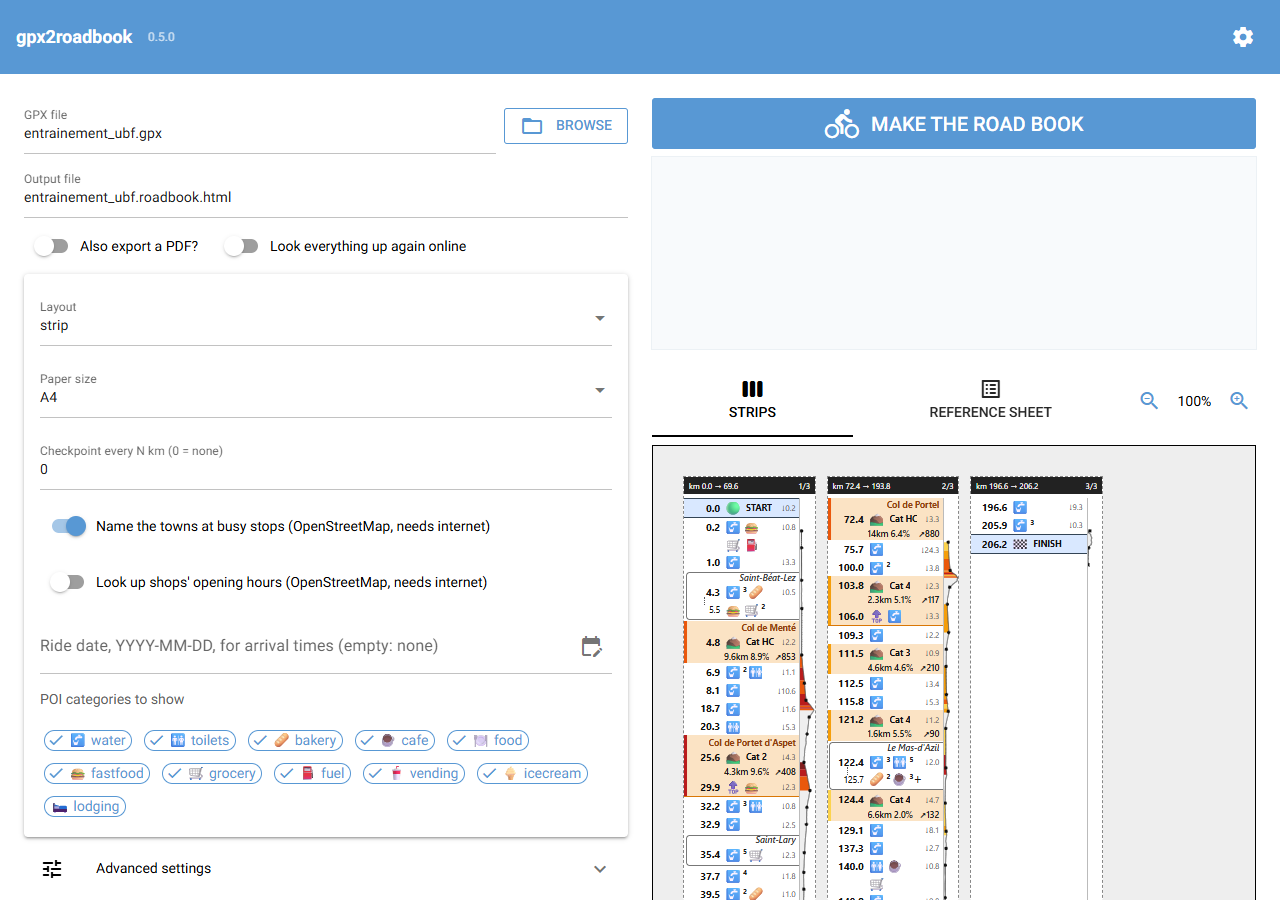Open the ride date calendar picker icon
This screenshot has width=1280, height=900.
click(x=592, y=646)
